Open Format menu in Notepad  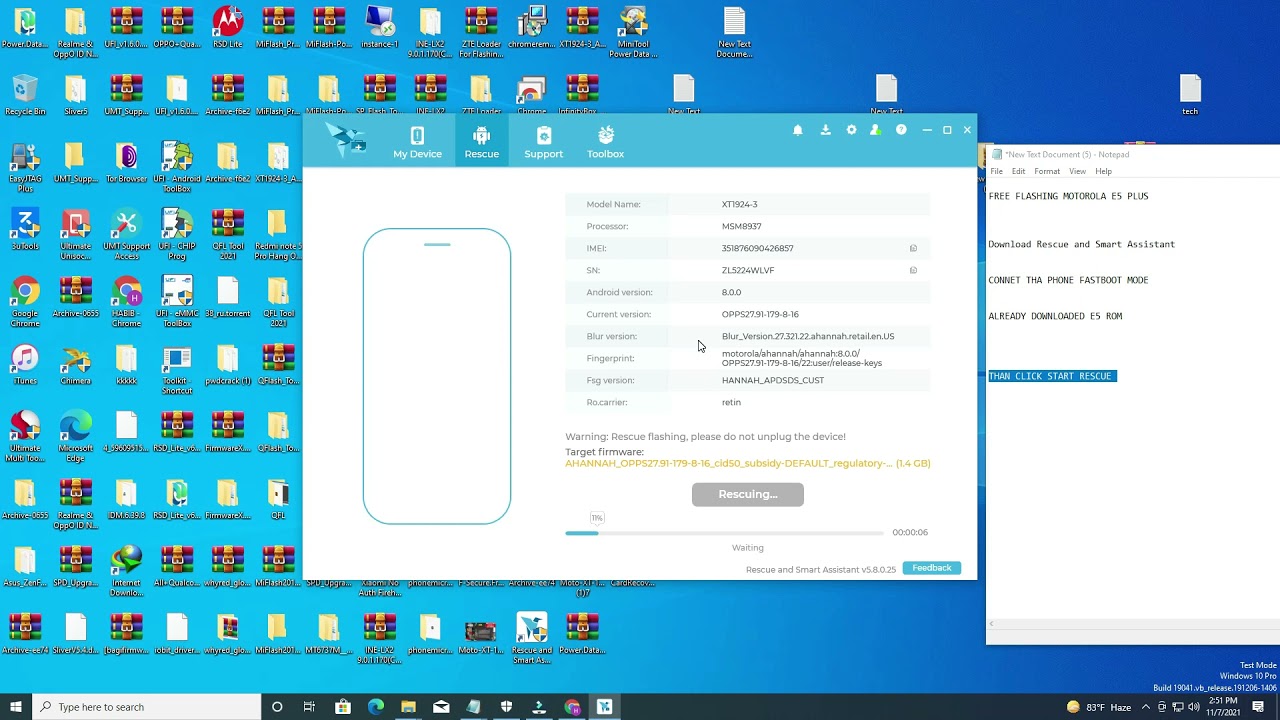click(x=1047, y=171)
